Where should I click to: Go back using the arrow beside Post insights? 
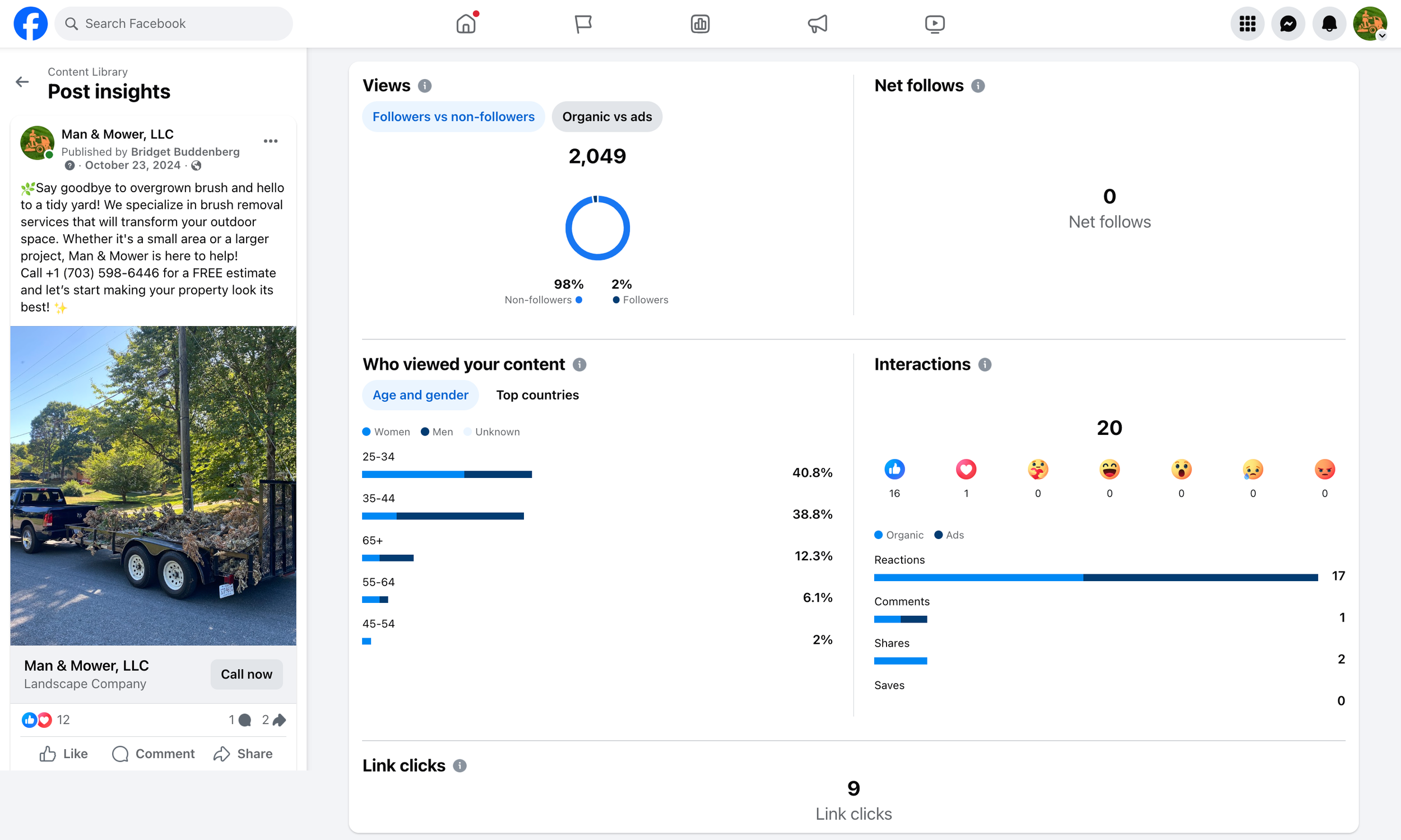(x=22, y=82)
